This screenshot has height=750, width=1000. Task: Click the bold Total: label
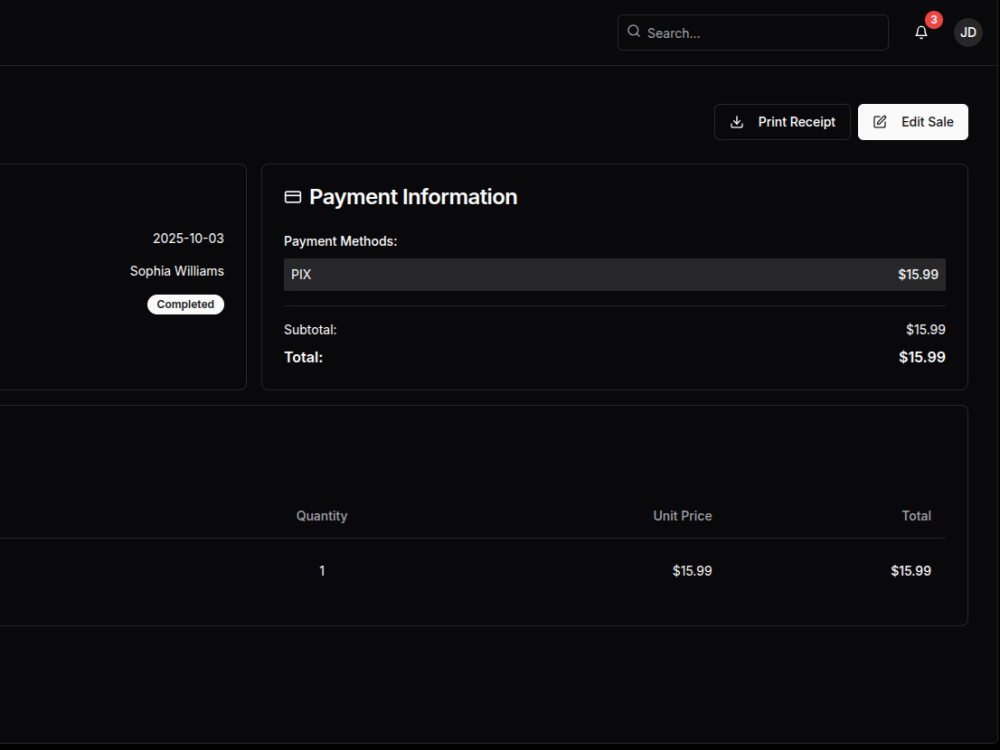click(304, 357)
